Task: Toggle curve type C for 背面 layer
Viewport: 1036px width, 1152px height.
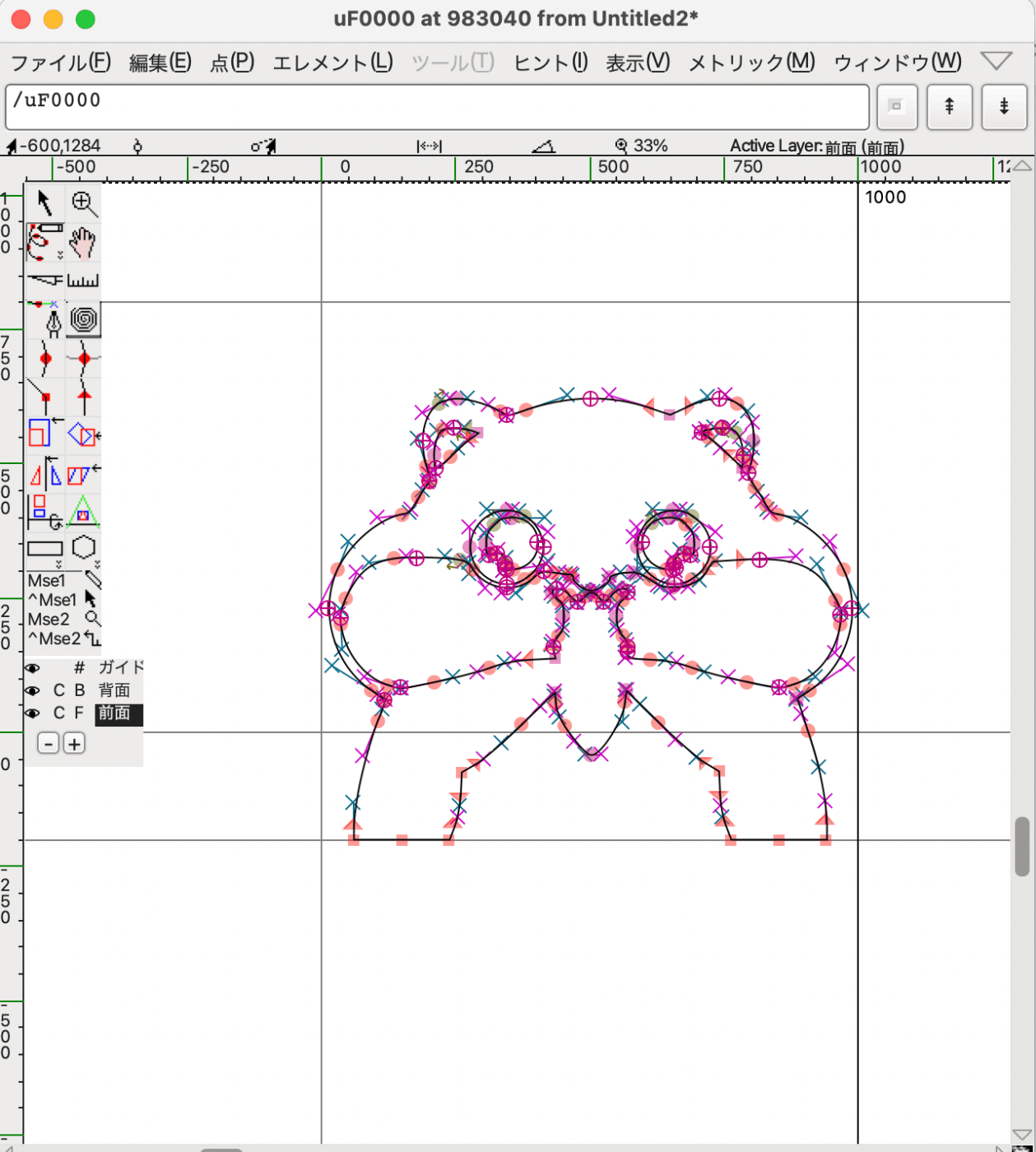Action: click(58, 690)
